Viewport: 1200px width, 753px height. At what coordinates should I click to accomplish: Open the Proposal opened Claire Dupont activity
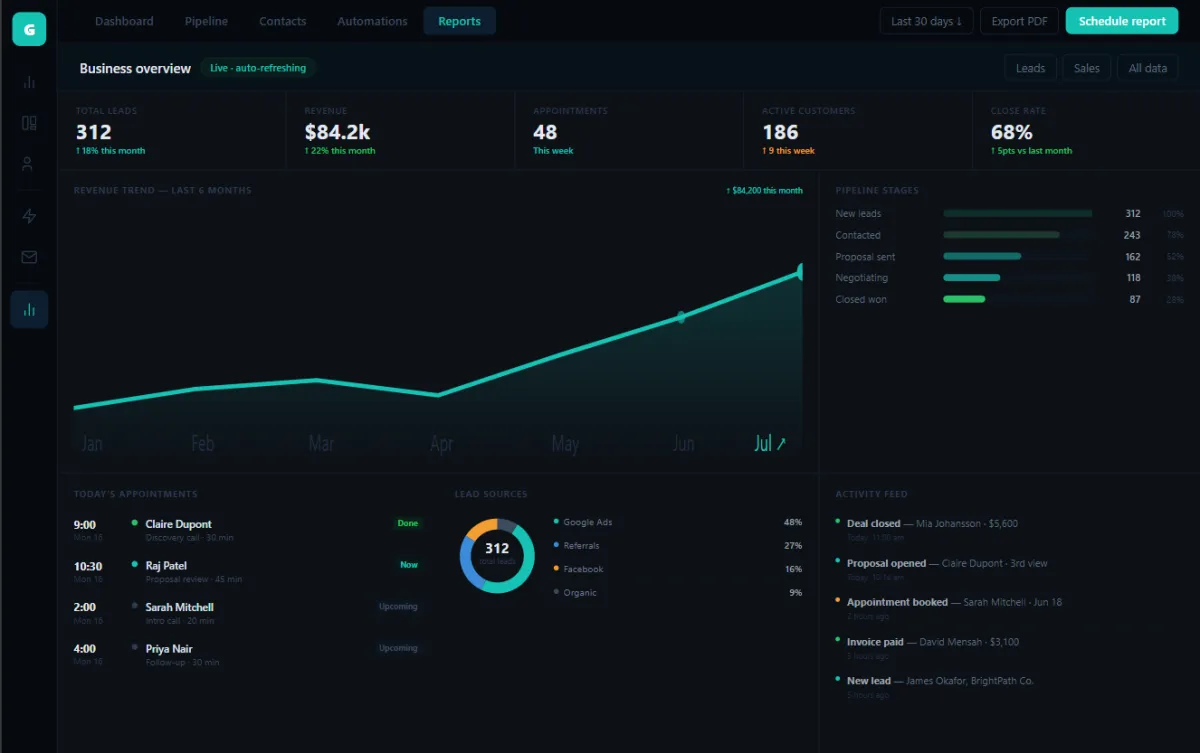tap(1008, 569)
